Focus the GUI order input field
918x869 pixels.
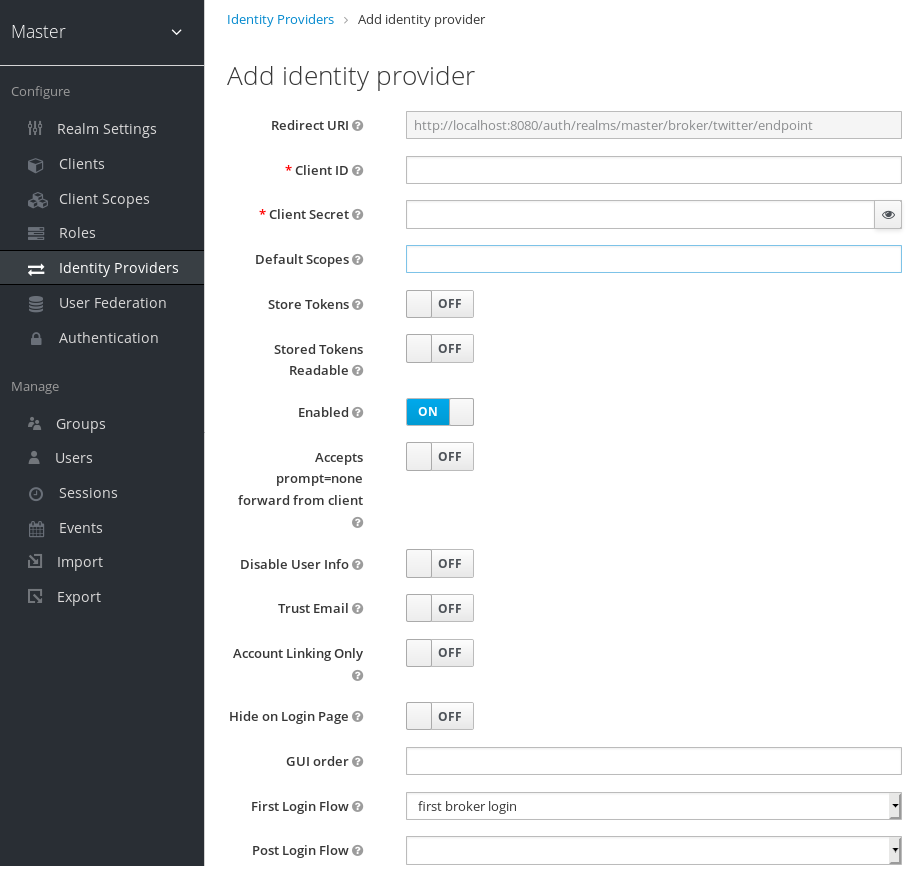tap(653, 761)
